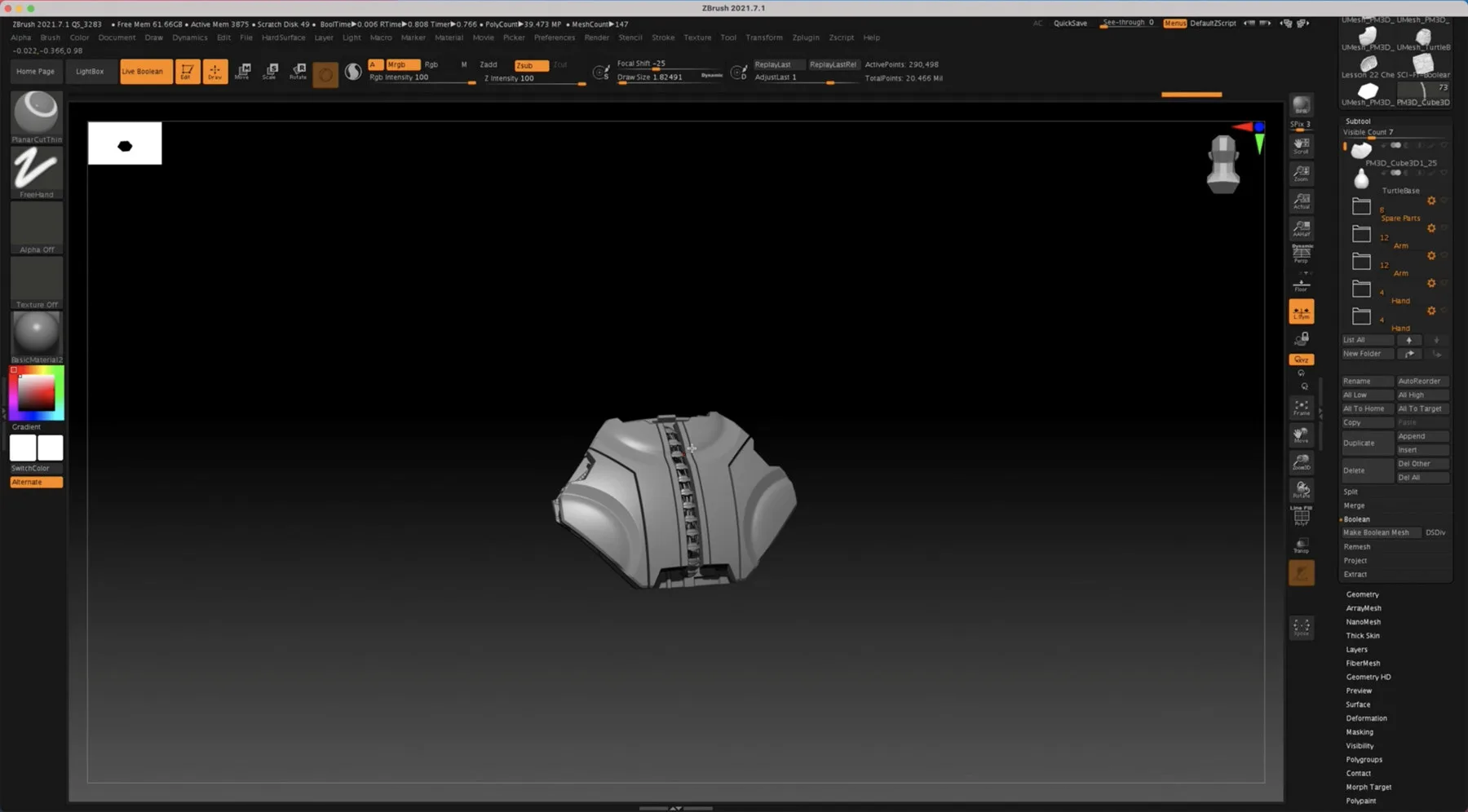The image size is (1468, 812).
Task: Expand the Deformation subpalette
Action: click(1367, 718)
